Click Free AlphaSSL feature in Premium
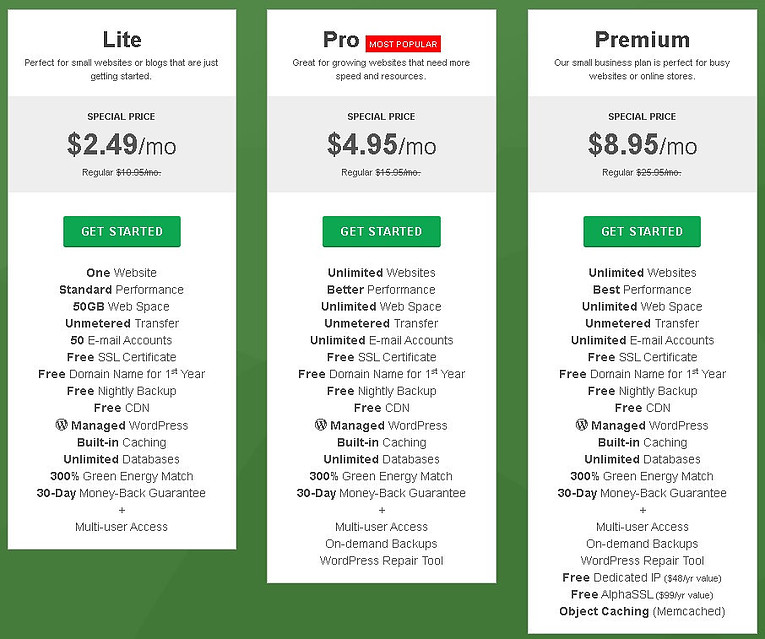The height and width of the screenshot is (639, 765). [642, 595]
